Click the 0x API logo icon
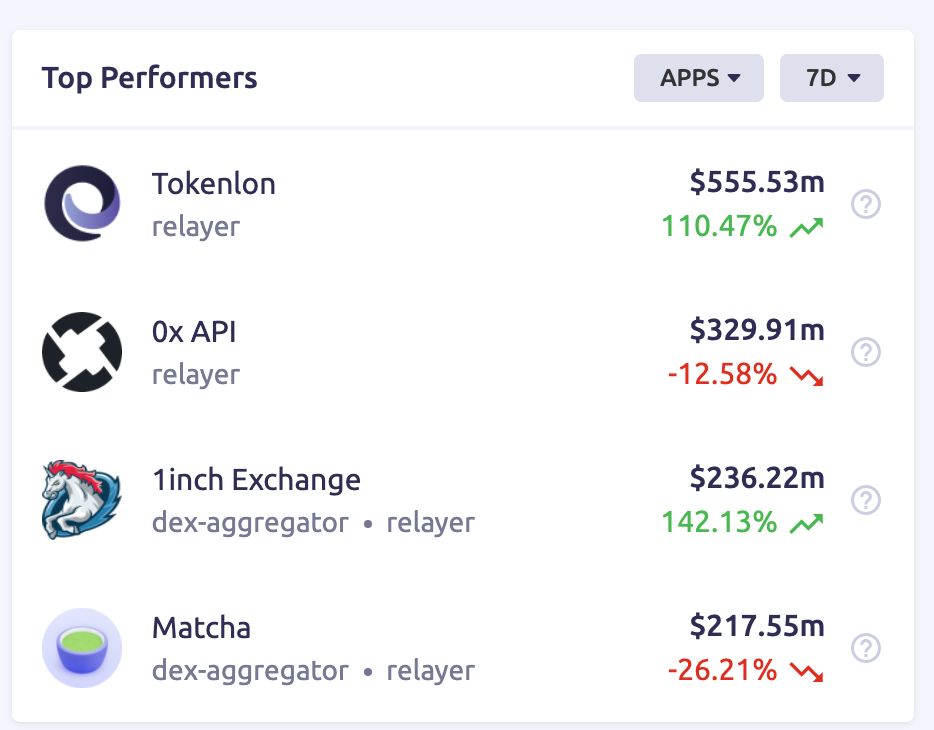Screen dimensions: 934x730 [x=82, y=352]
